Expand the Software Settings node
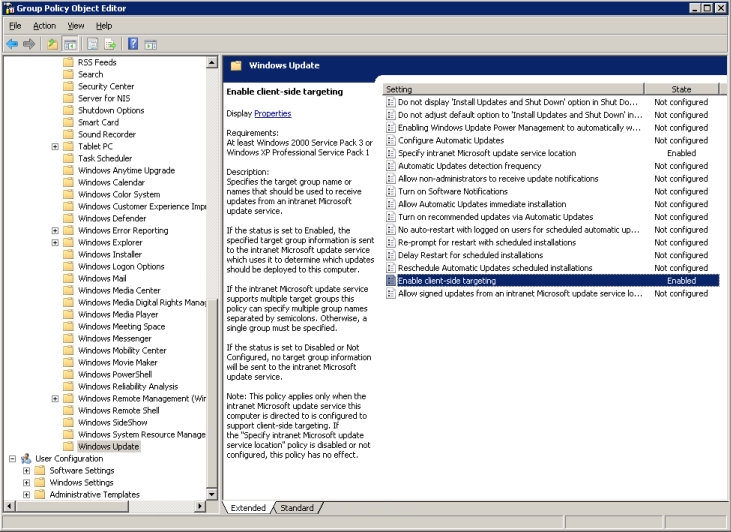Screen dimensions: 731x532 tap(27, 471)
